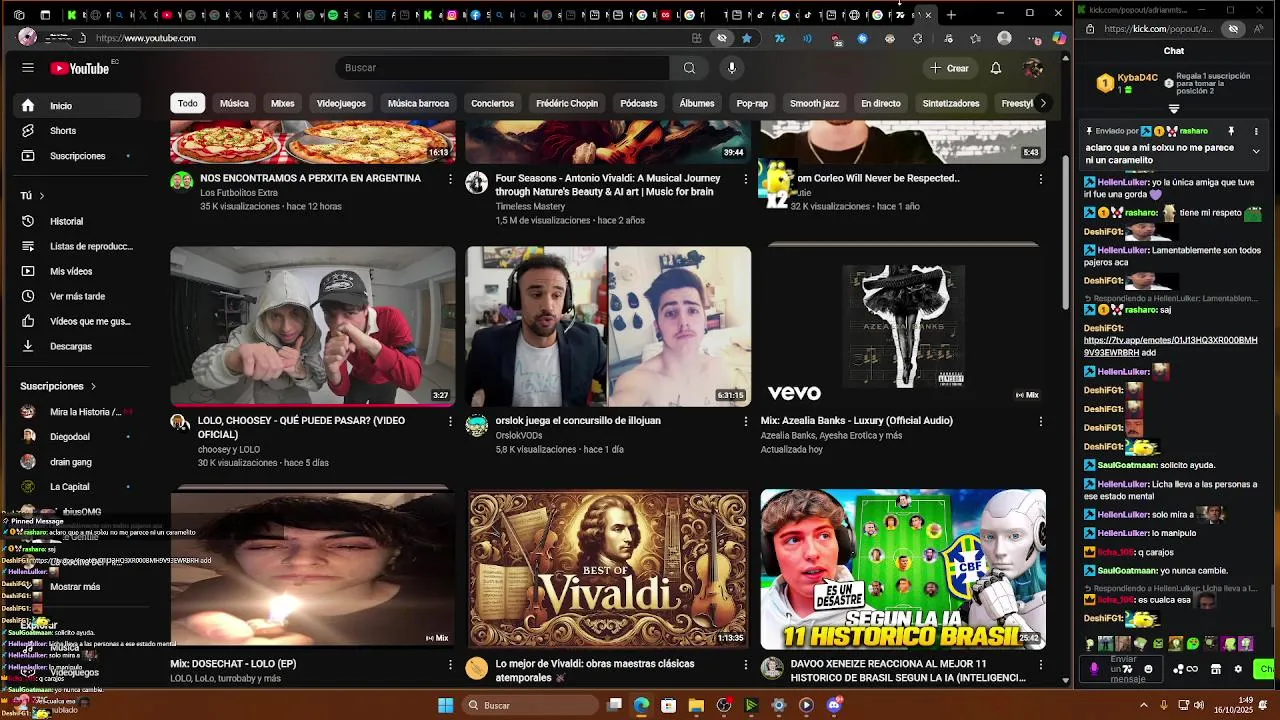
Task: Open 11 Historico Brasil video thumbnail
Action: click(x=903, y=568)
